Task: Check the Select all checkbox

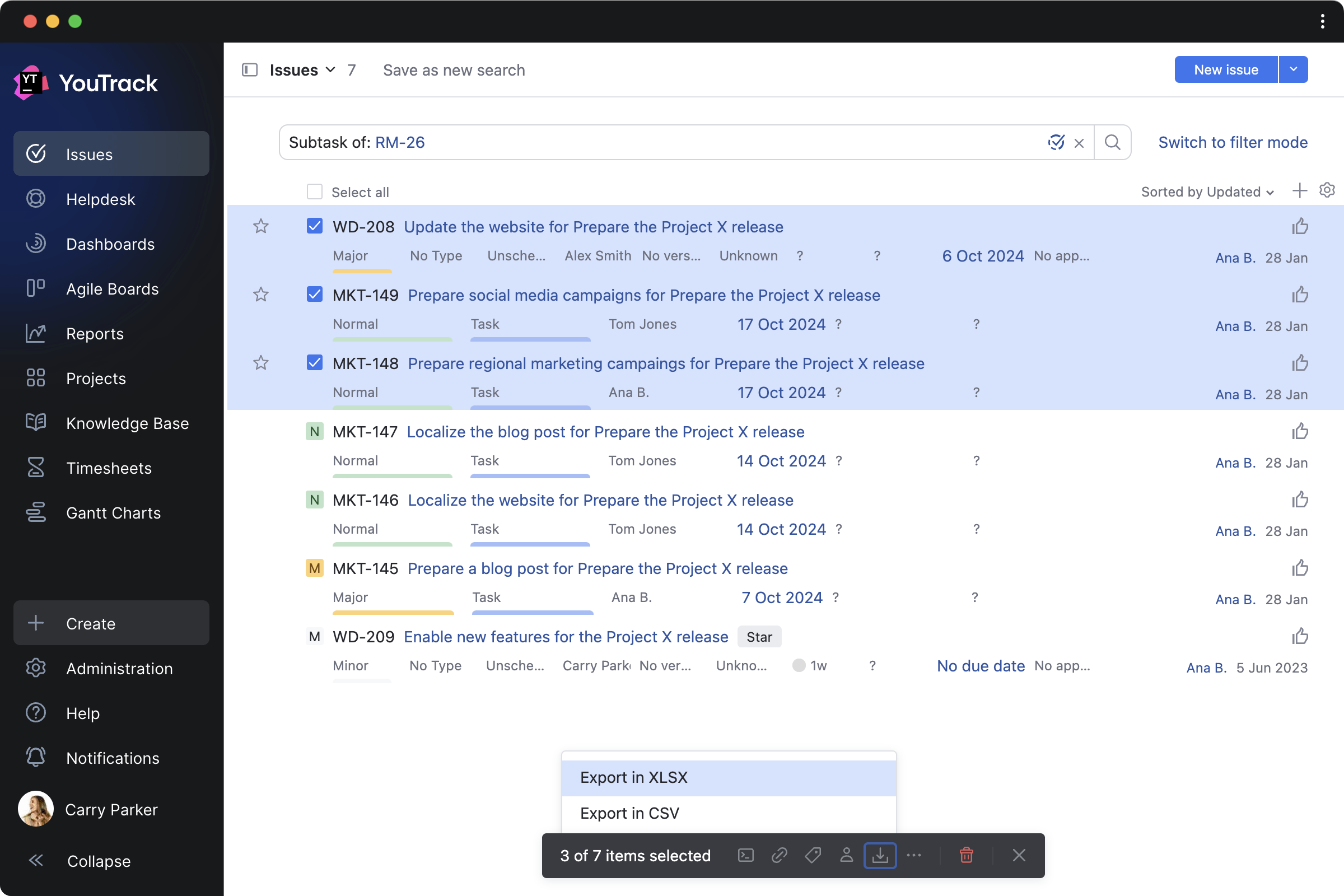Action: click(314, 192)
